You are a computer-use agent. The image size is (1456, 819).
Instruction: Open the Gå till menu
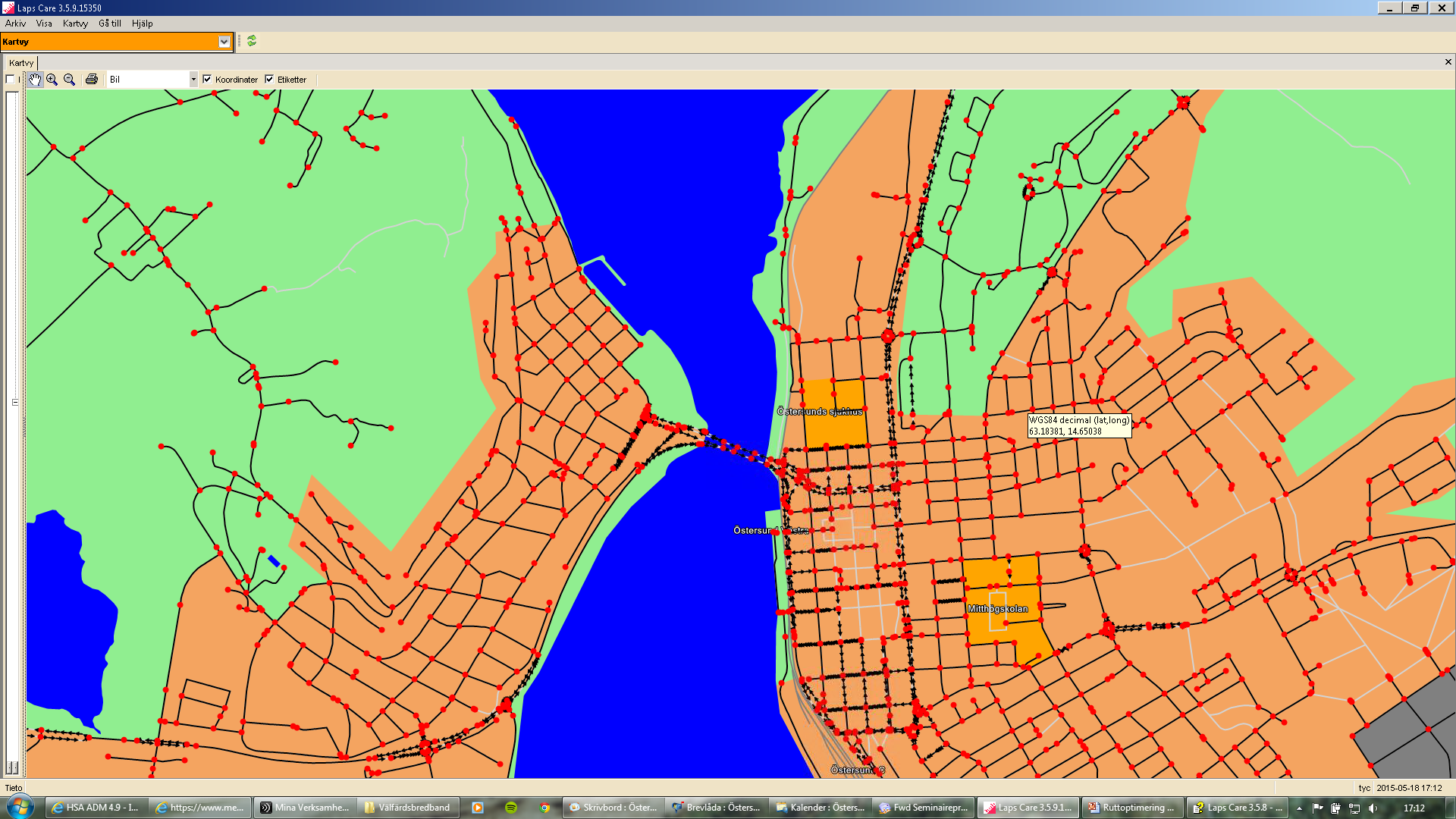pyautogui.click(x=110, y=24)
